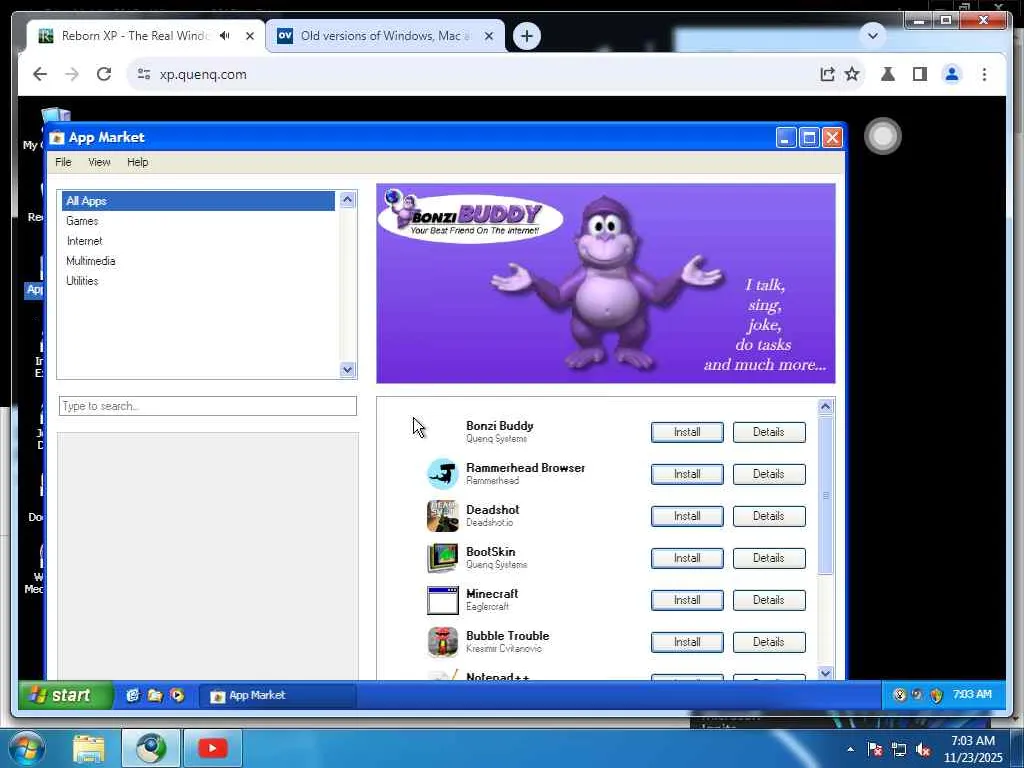This screenshot has height=768, width=1024.
Task: Click the category list scroll-down arrow
Action: point(347,370)
